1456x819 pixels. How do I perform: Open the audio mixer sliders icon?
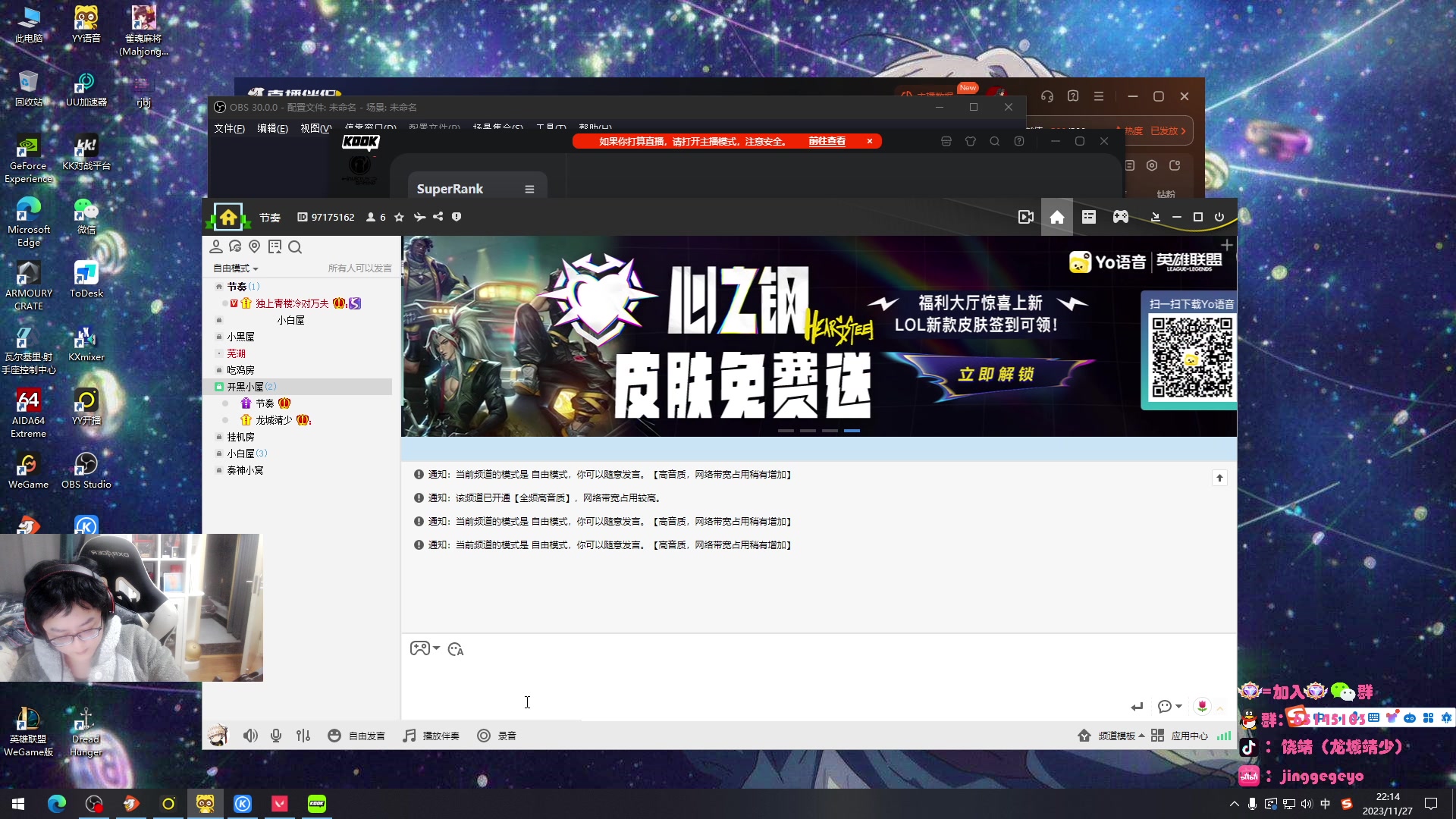[303, 736]
